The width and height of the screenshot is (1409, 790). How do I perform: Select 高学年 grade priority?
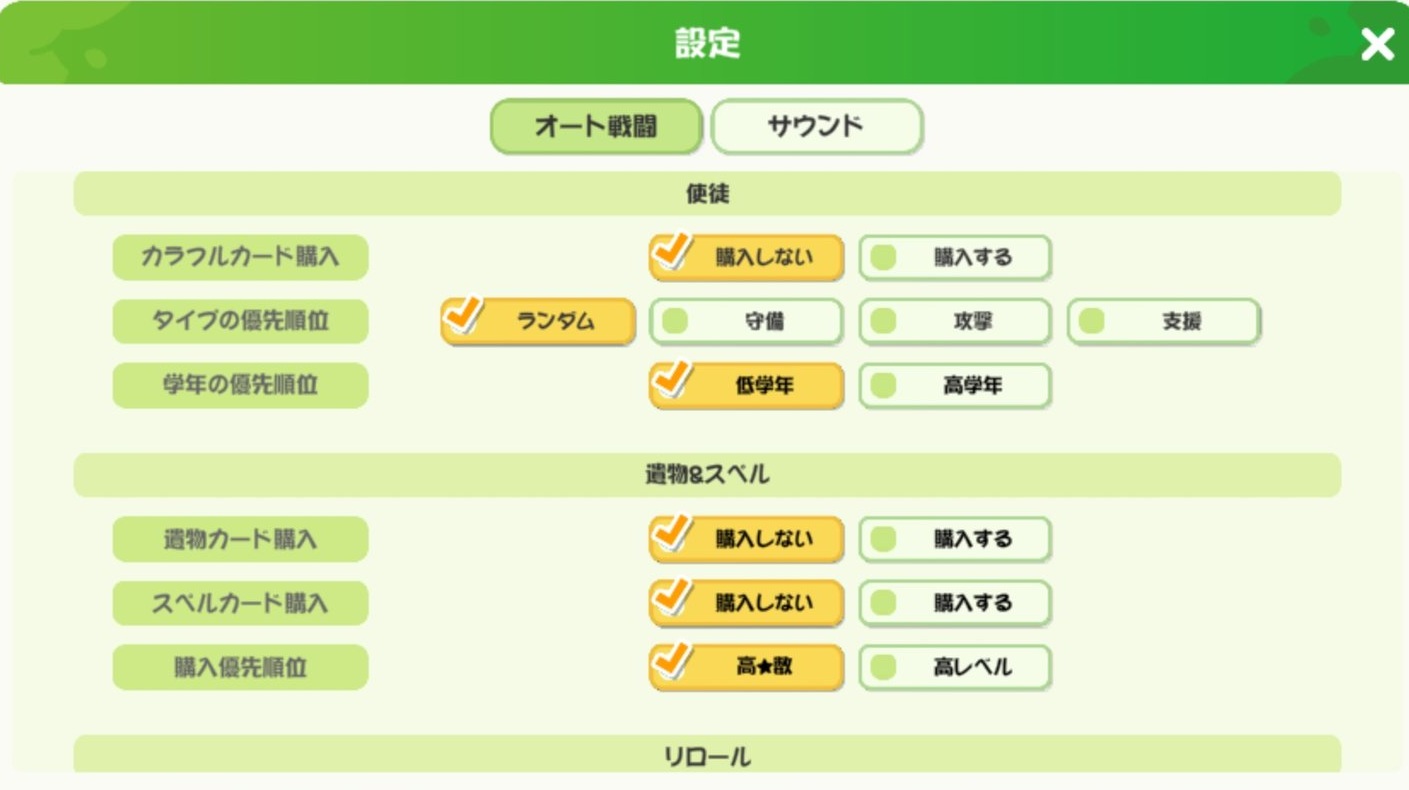(955, 386)
